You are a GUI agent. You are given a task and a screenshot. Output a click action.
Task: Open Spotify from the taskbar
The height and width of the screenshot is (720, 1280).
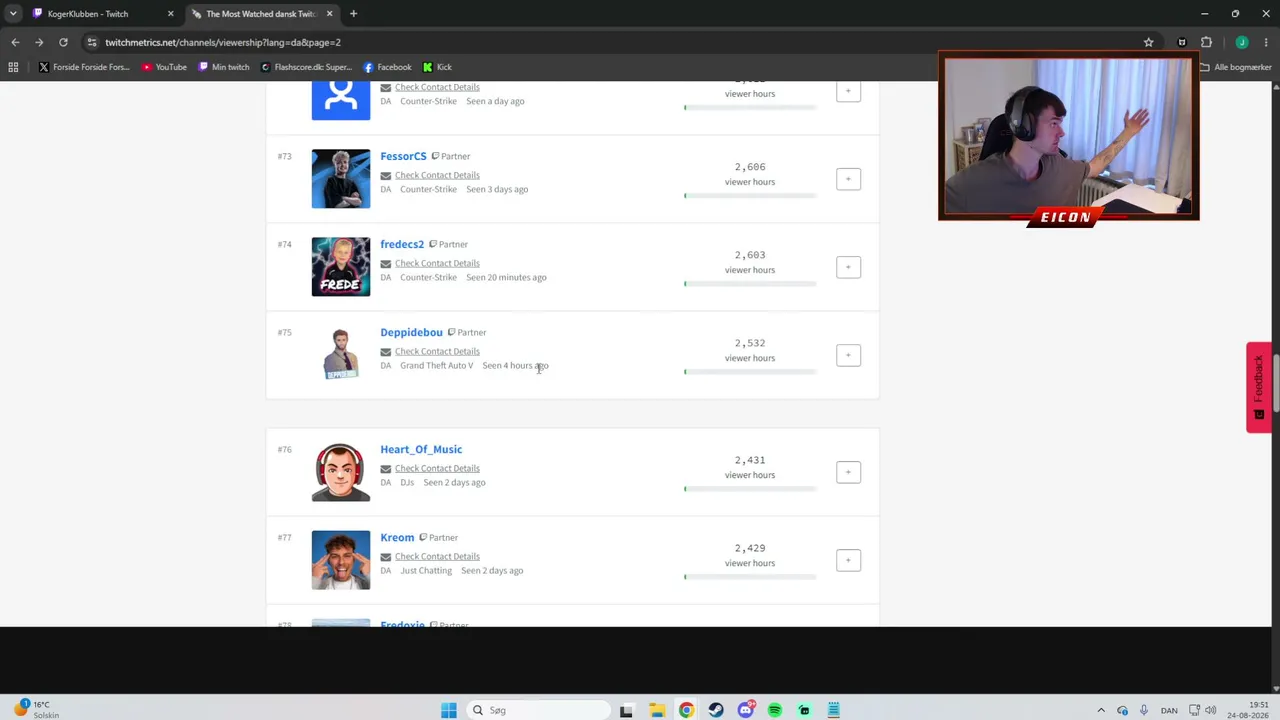tap(775, 710)
